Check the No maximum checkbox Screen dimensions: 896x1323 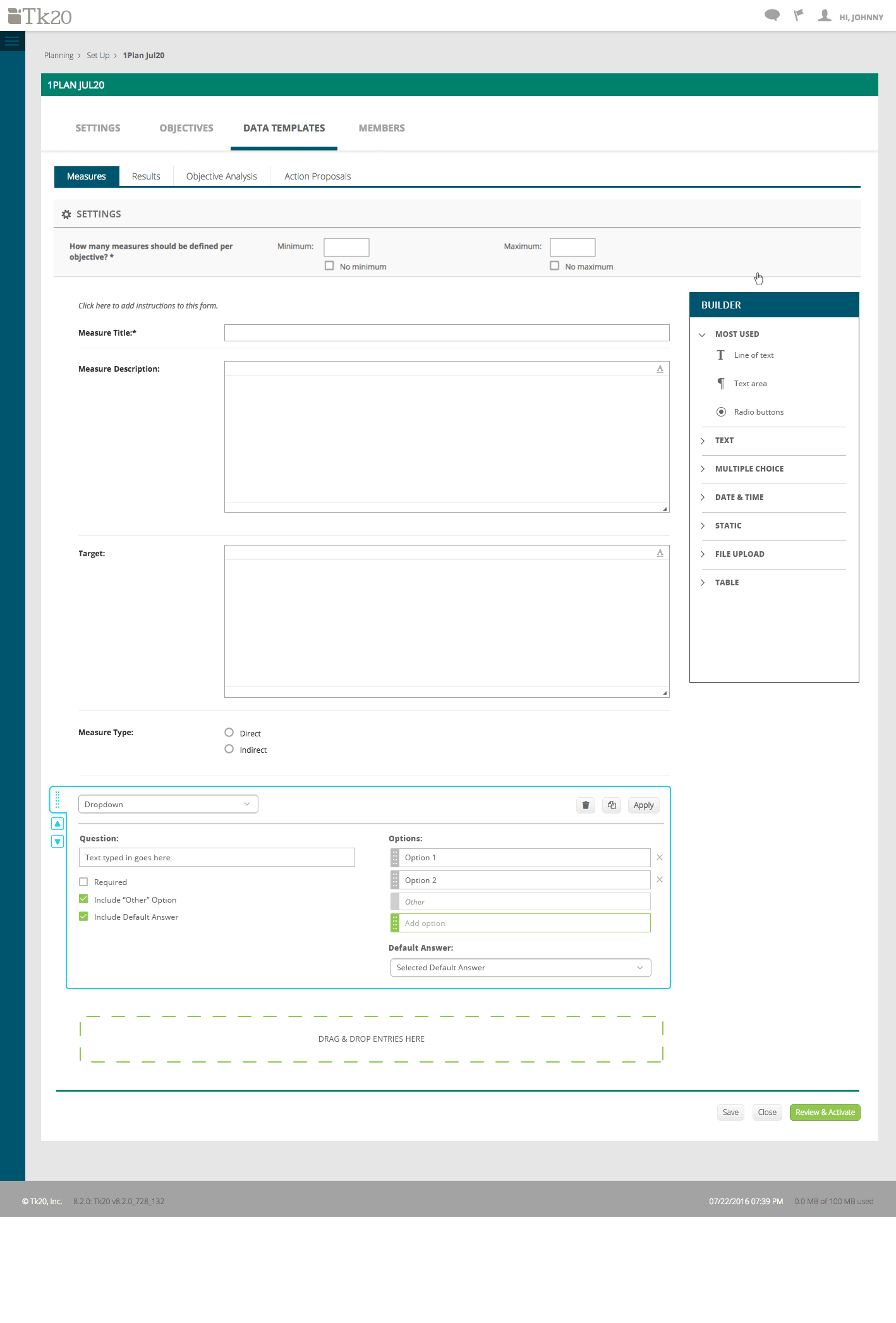pos(555,266)
